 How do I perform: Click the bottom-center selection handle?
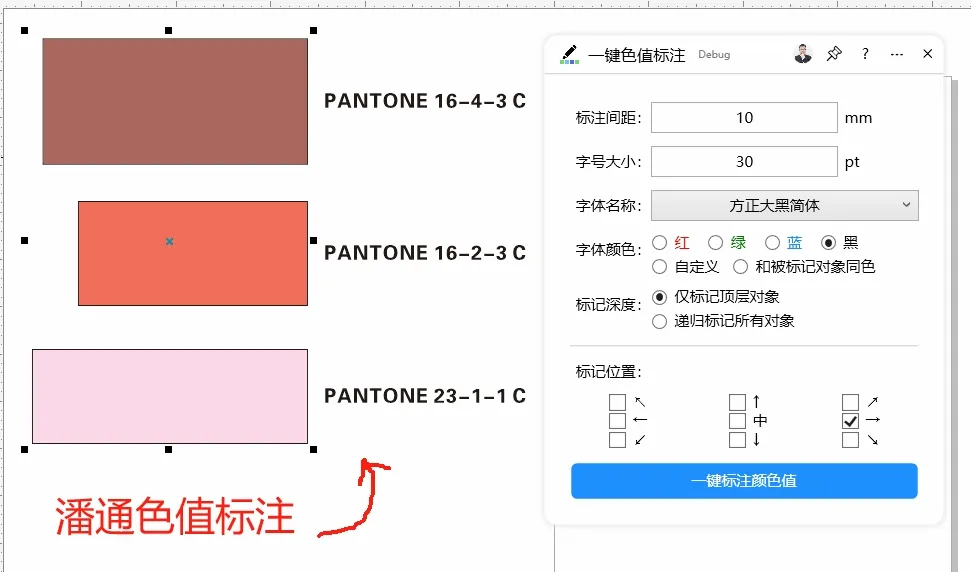pos(168,449)
